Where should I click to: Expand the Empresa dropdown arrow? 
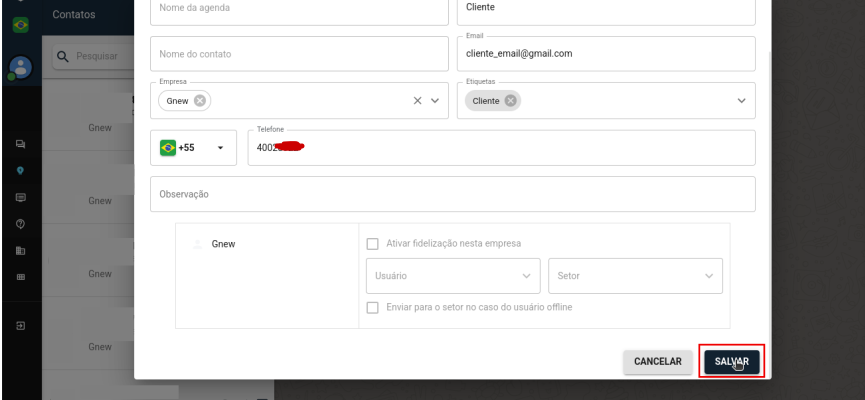pos(435,100)
